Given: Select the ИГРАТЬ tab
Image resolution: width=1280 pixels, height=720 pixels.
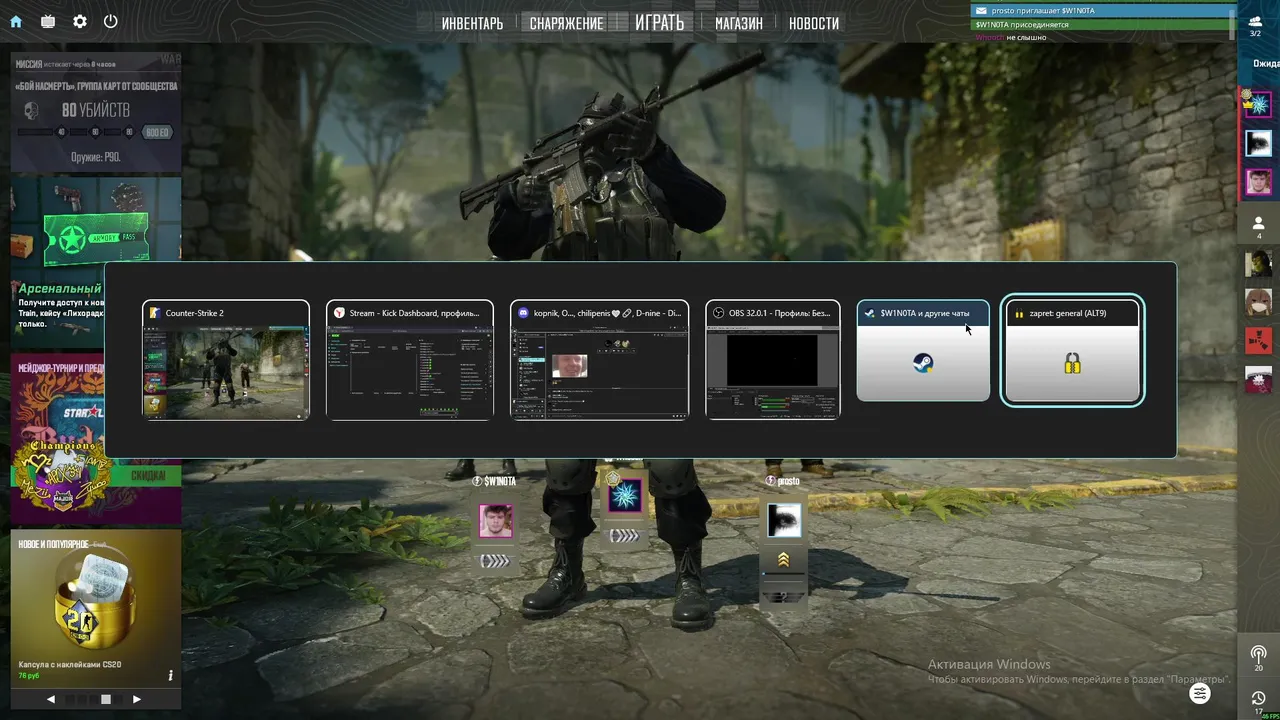Looking at the screenshot, I should tap(660, 22).
